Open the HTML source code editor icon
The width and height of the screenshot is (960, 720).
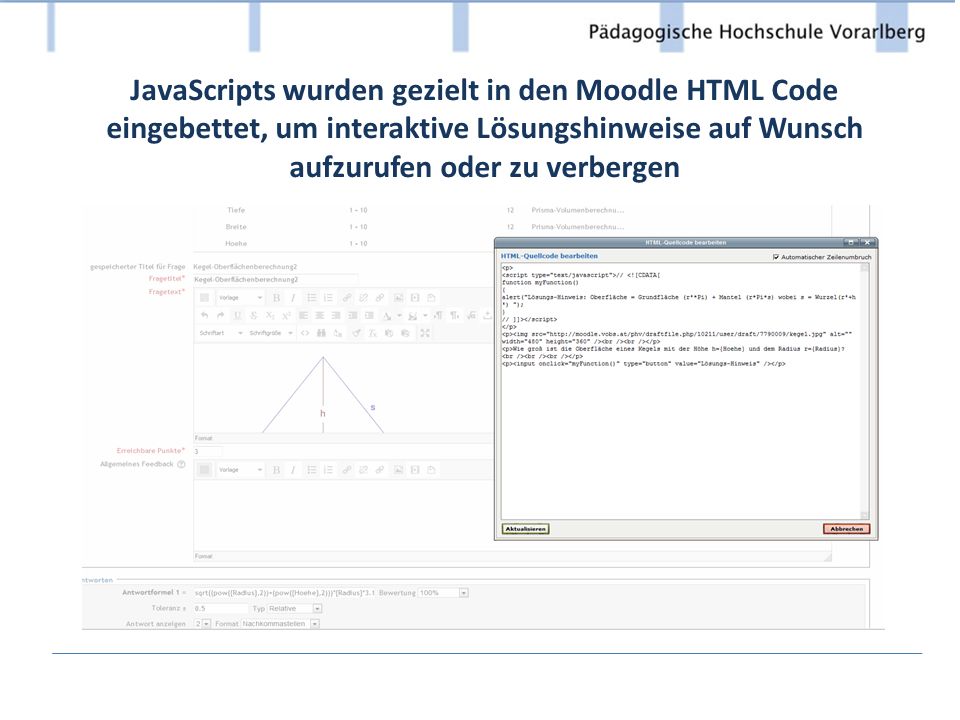click(305, 333)
